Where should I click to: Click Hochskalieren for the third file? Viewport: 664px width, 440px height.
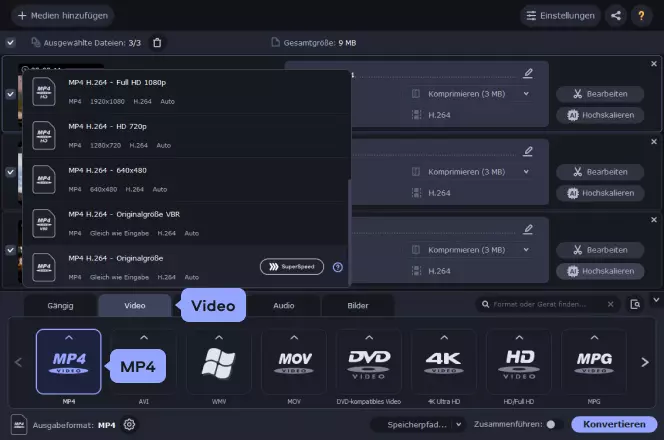[x=600, y=271]
